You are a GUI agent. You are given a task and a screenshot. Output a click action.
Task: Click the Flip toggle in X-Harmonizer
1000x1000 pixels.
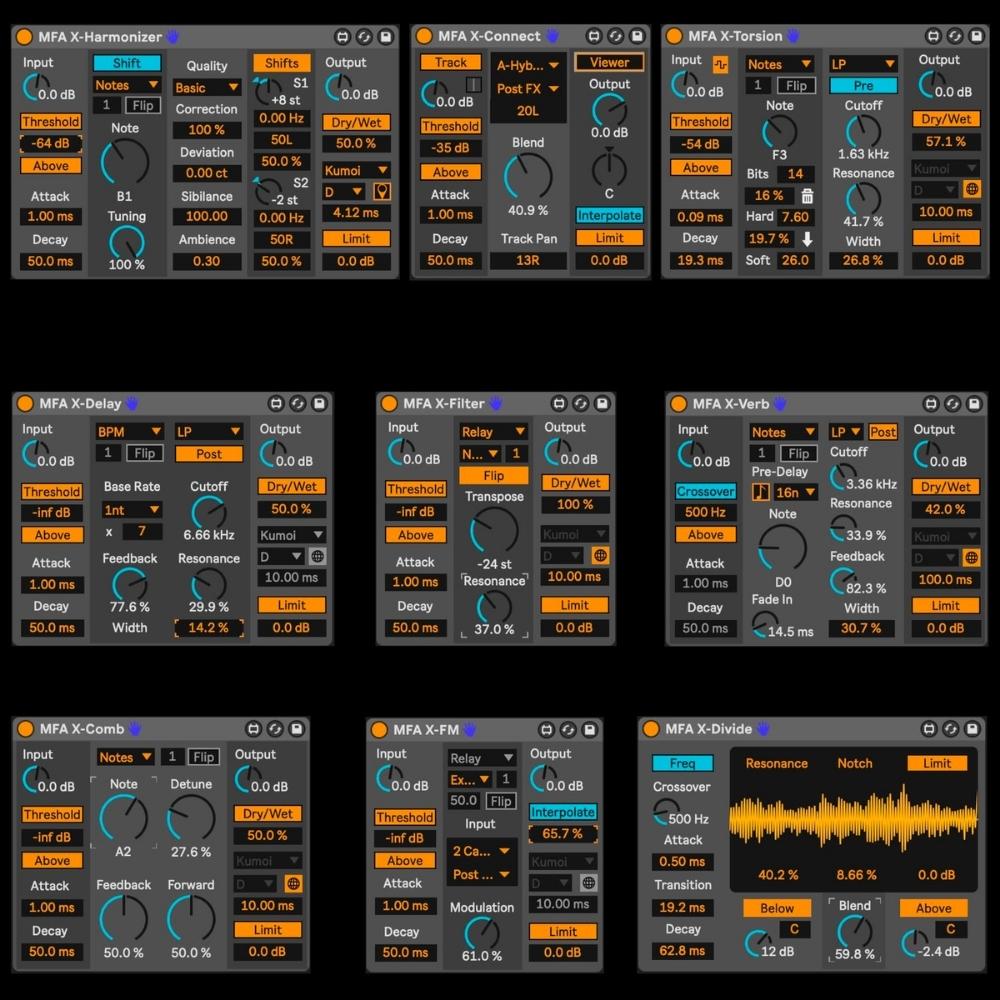coord(145,105)
